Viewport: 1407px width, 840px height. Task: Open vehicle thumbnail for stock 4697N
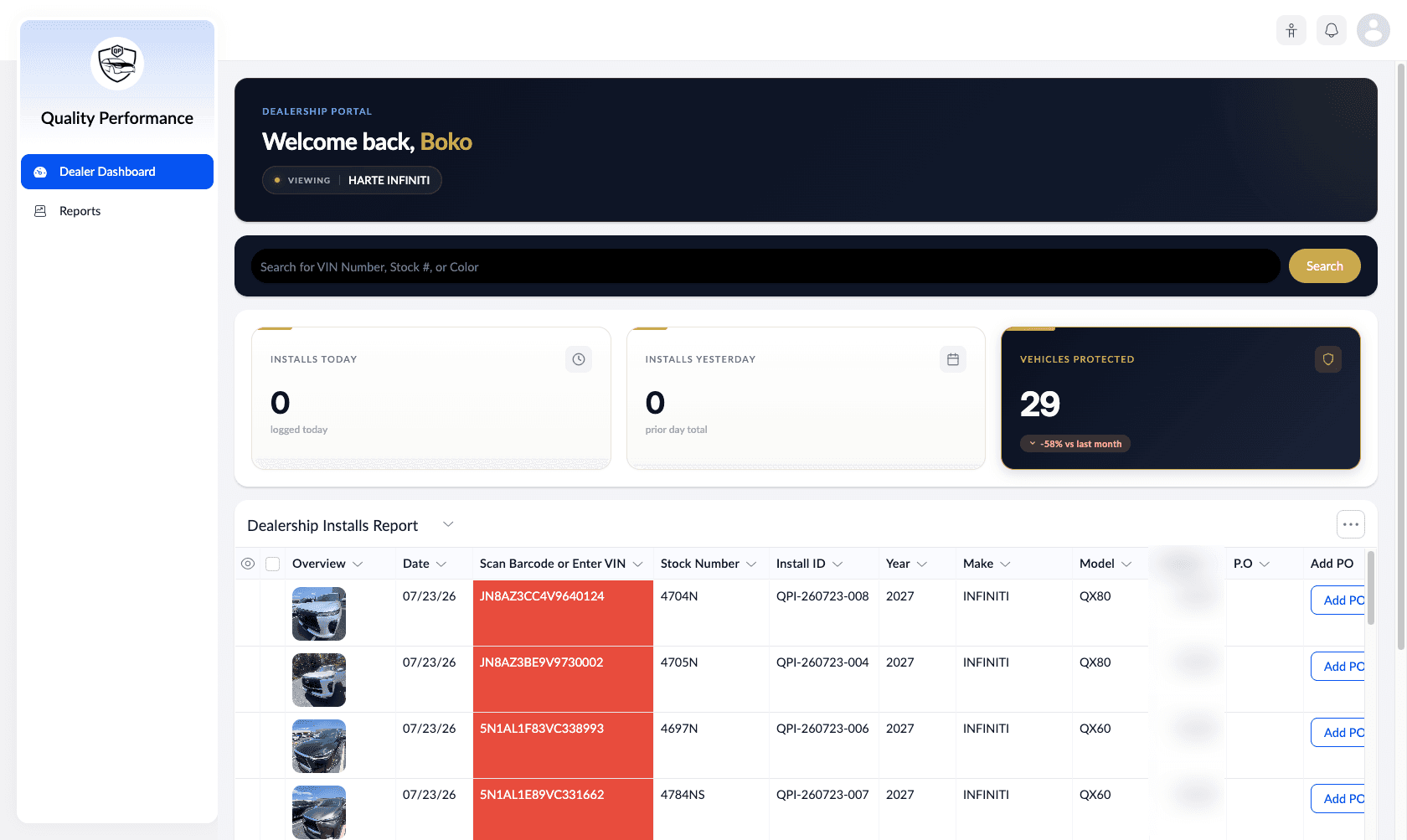(x=319, y=746)
